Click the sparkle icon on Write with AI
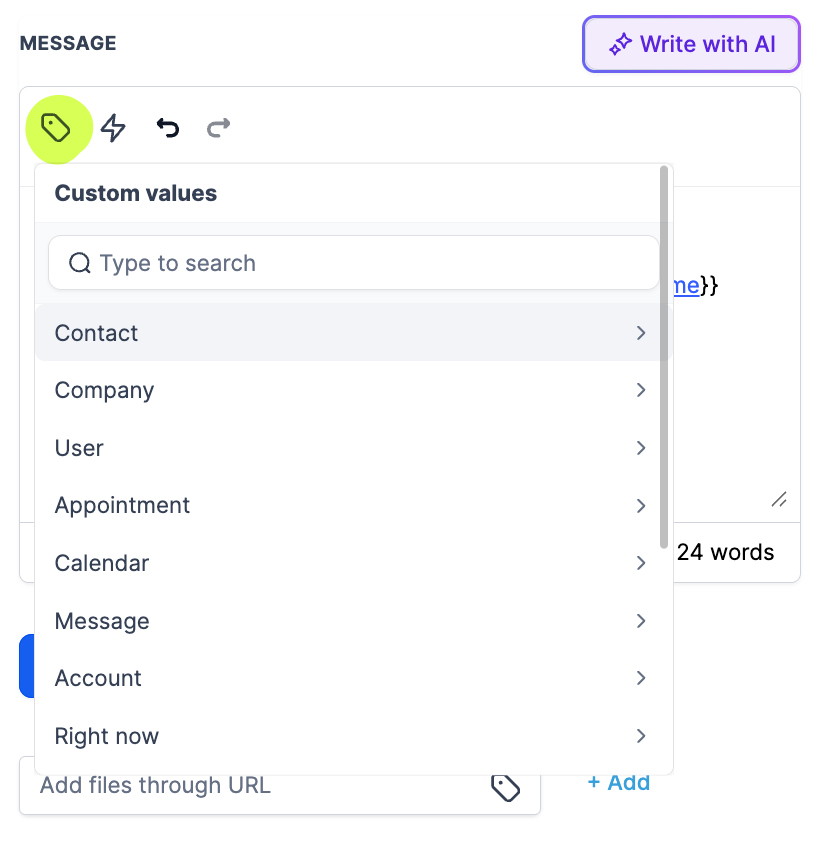 pos(621,44)
